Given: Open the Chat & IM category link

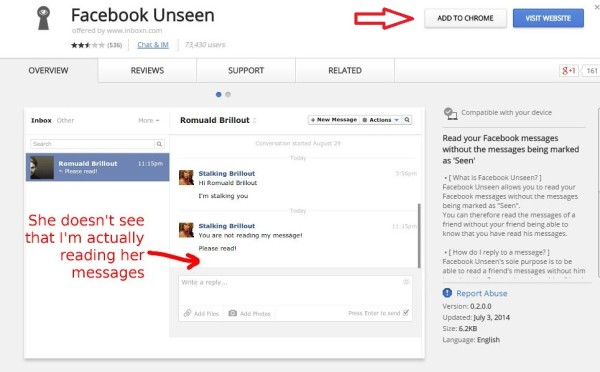Looking at the screenshot, I should point(153,45).
